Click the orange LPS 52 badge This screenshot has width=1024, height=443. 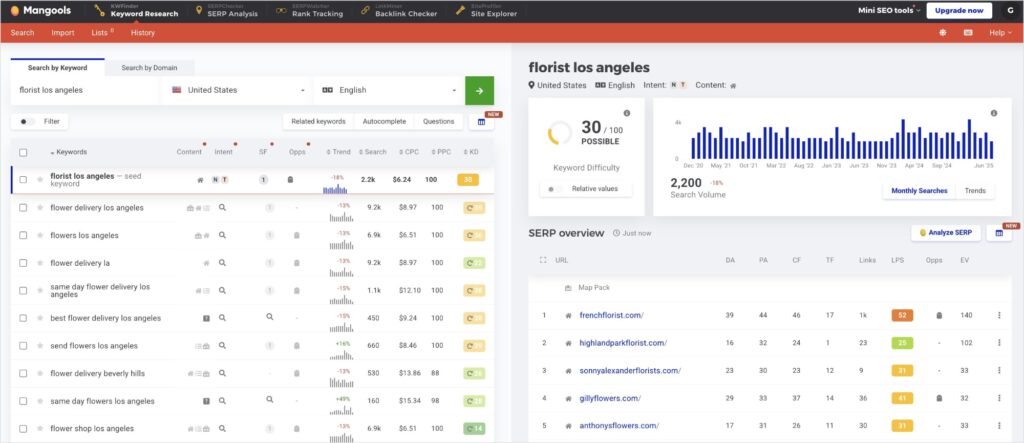tap(902, 316)
